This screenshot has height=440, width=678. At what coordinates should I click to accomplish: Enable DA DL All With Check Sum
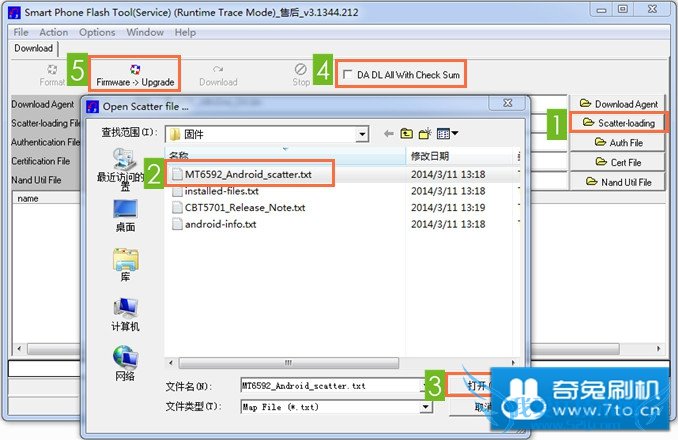[x=347, y=74]
